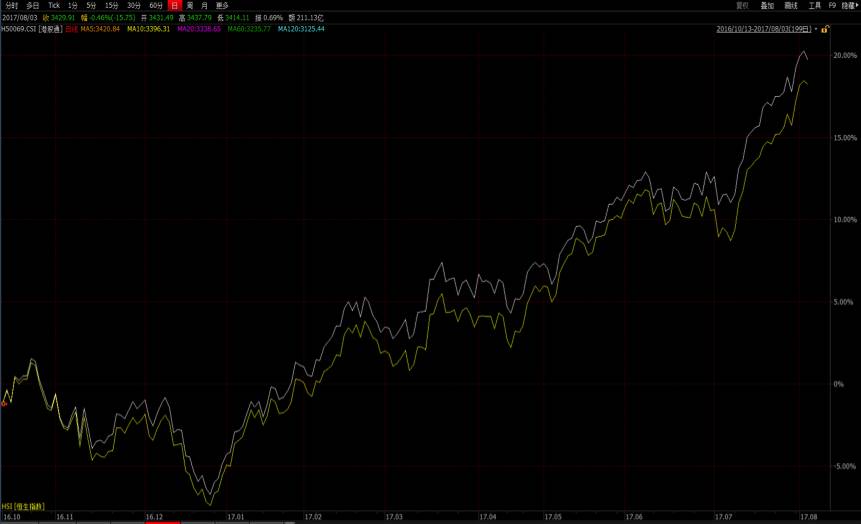Viewport: 861px width, 524px height.
Task: Select the 30分 period tab
Action: click(x=134, y=5)
